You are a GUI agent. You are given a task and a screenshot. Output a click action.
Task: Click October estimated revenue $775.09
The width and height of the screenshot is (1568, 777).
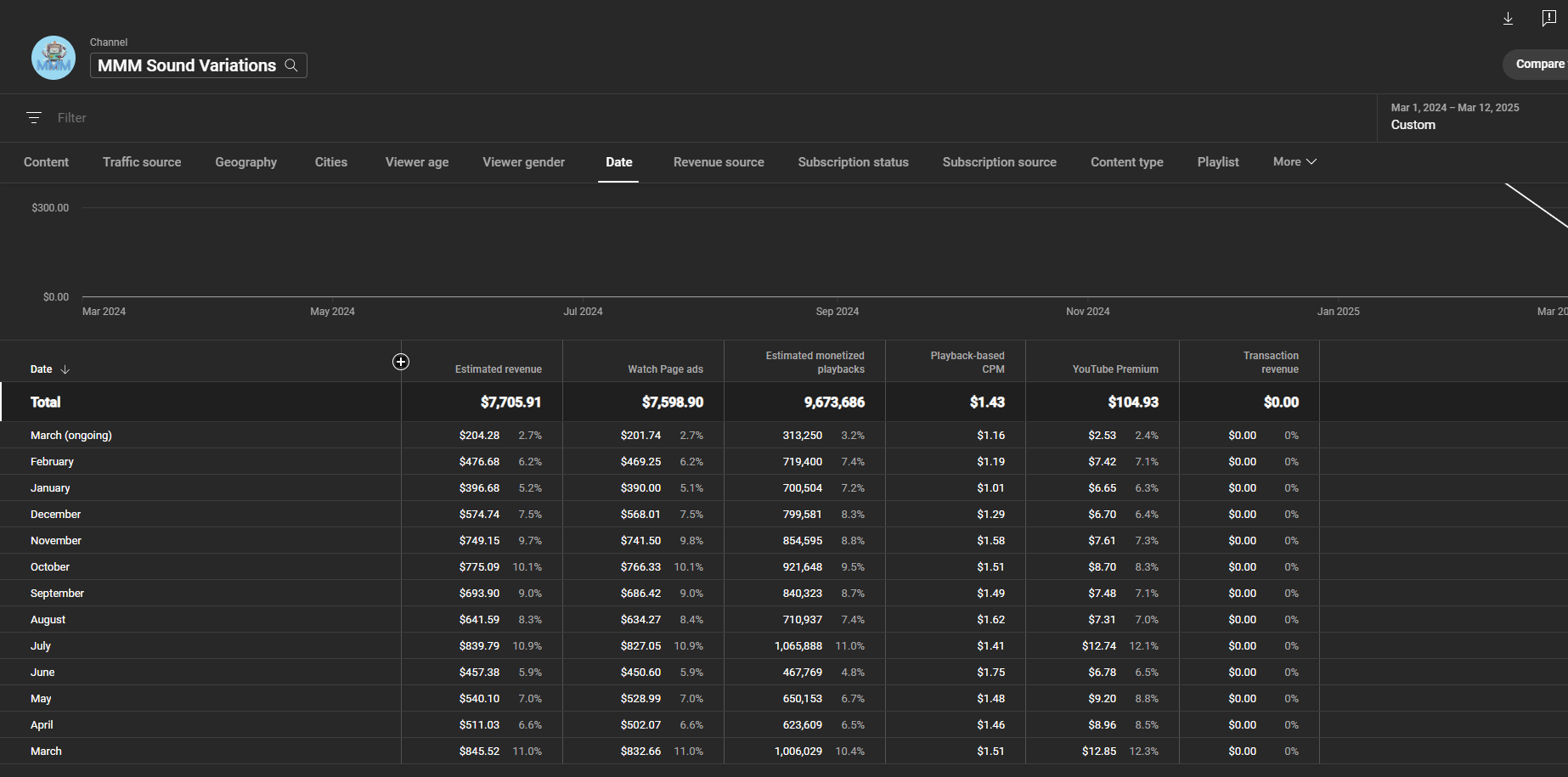coord(479,567)
